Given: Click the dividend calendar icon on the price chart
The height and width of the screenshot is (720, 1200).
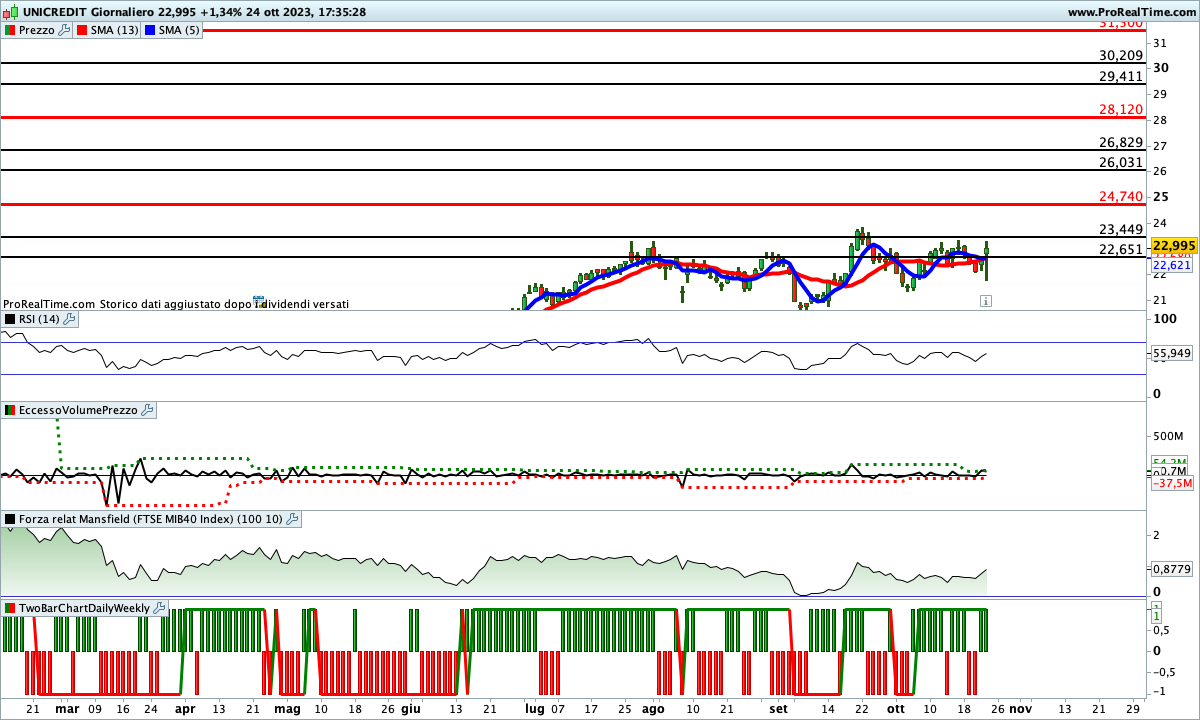Looking at the screenshot, I should [258, 299].
